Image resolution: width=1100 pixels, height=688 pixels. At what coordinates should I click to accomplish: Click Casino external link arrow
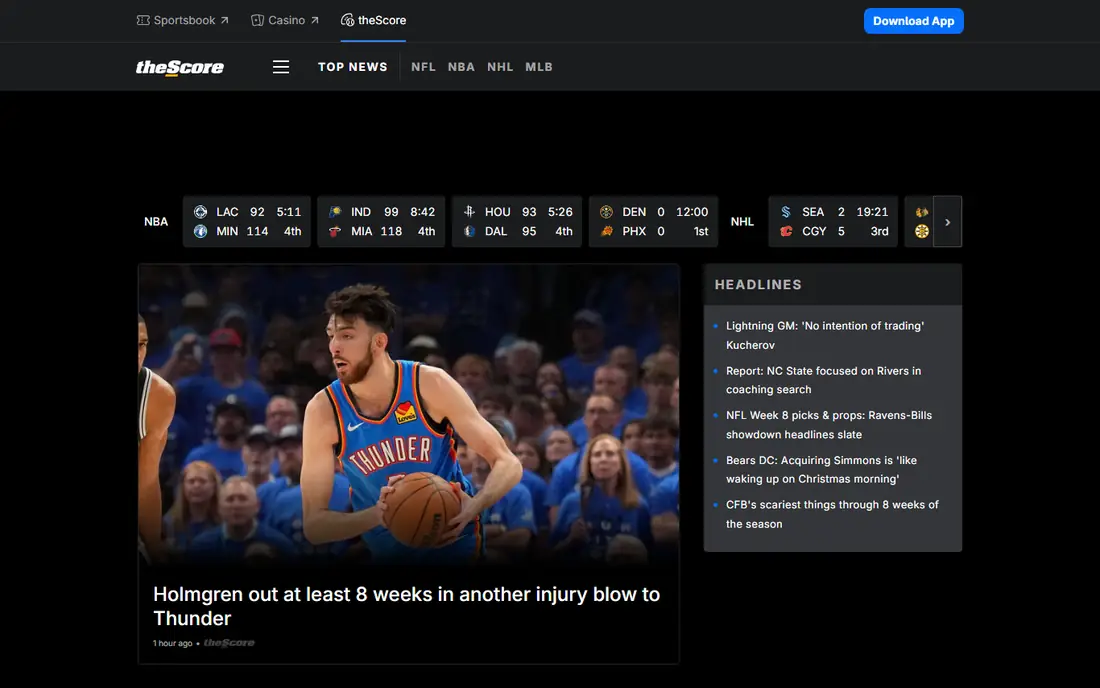[x=314, y=20]
